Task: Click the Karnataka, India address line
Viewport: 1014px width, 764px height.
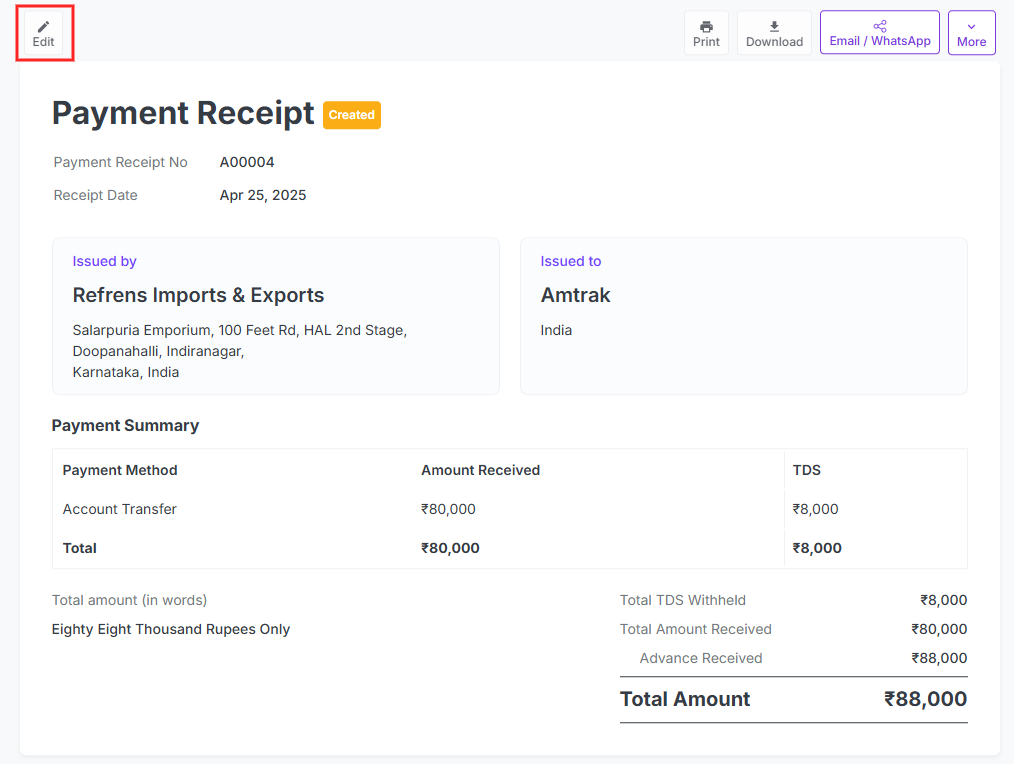Action: tap(125, 373)
